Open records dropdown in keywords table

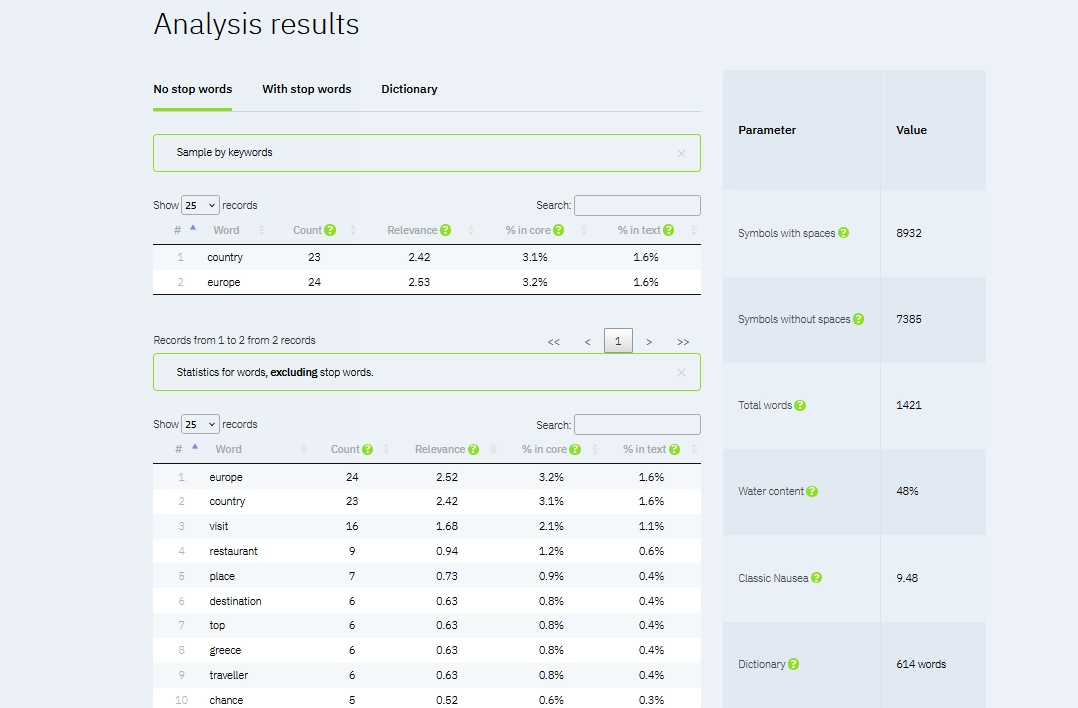click(x=200, y=205)
